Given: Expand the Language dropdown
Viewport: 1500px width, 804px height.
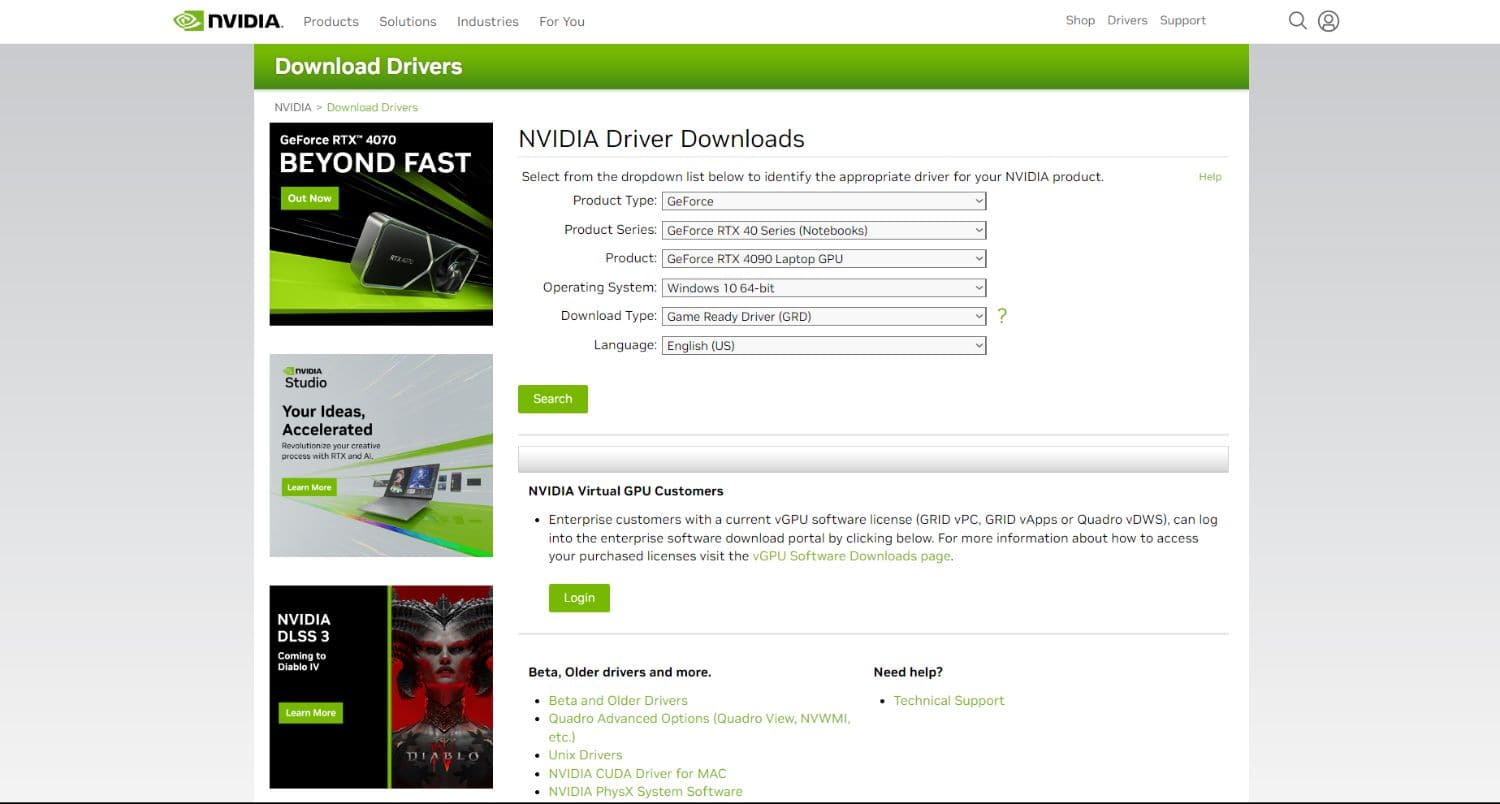Looking at the screenshot, I should click(x=824, y=345).
